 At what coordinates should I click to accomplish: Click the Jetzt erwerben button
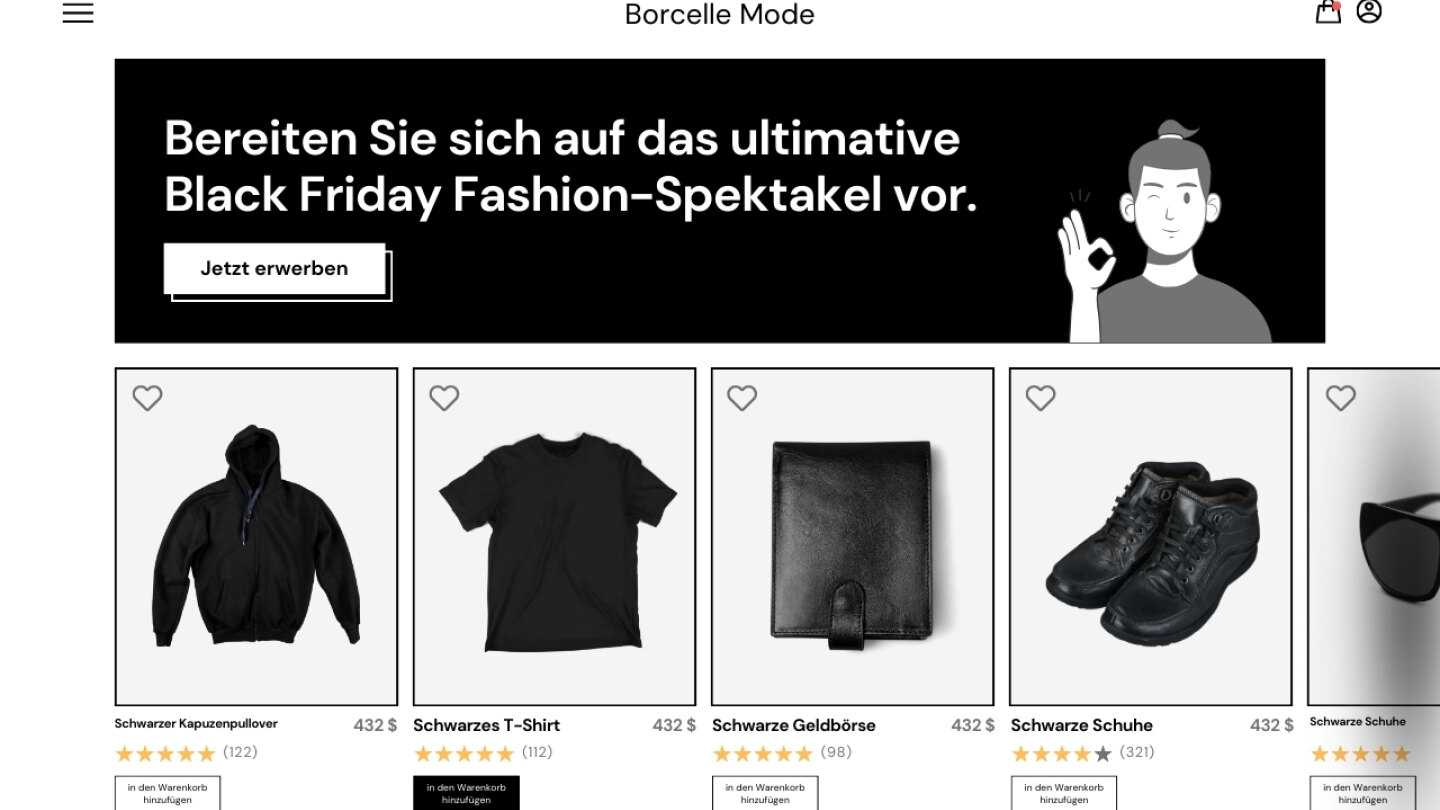click(275, 268)
